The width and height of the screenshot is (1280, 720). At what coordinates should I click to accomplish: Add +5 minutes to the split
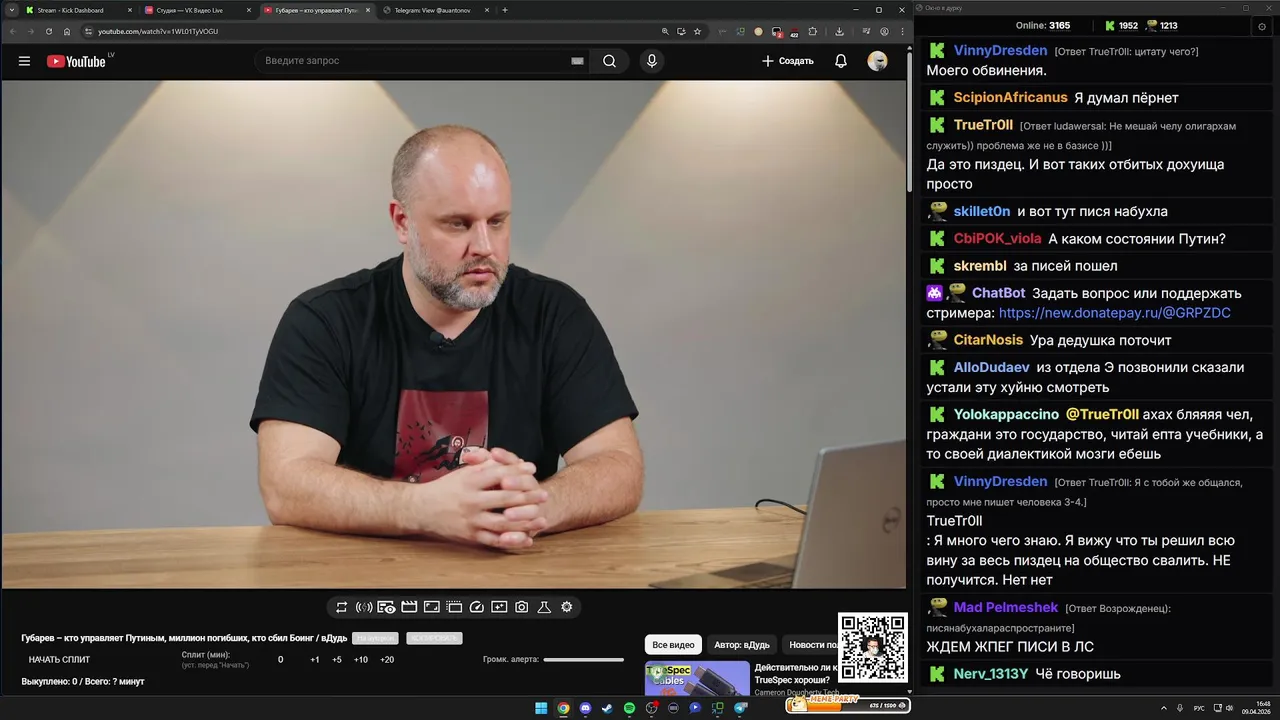click(x=337, y=659)
